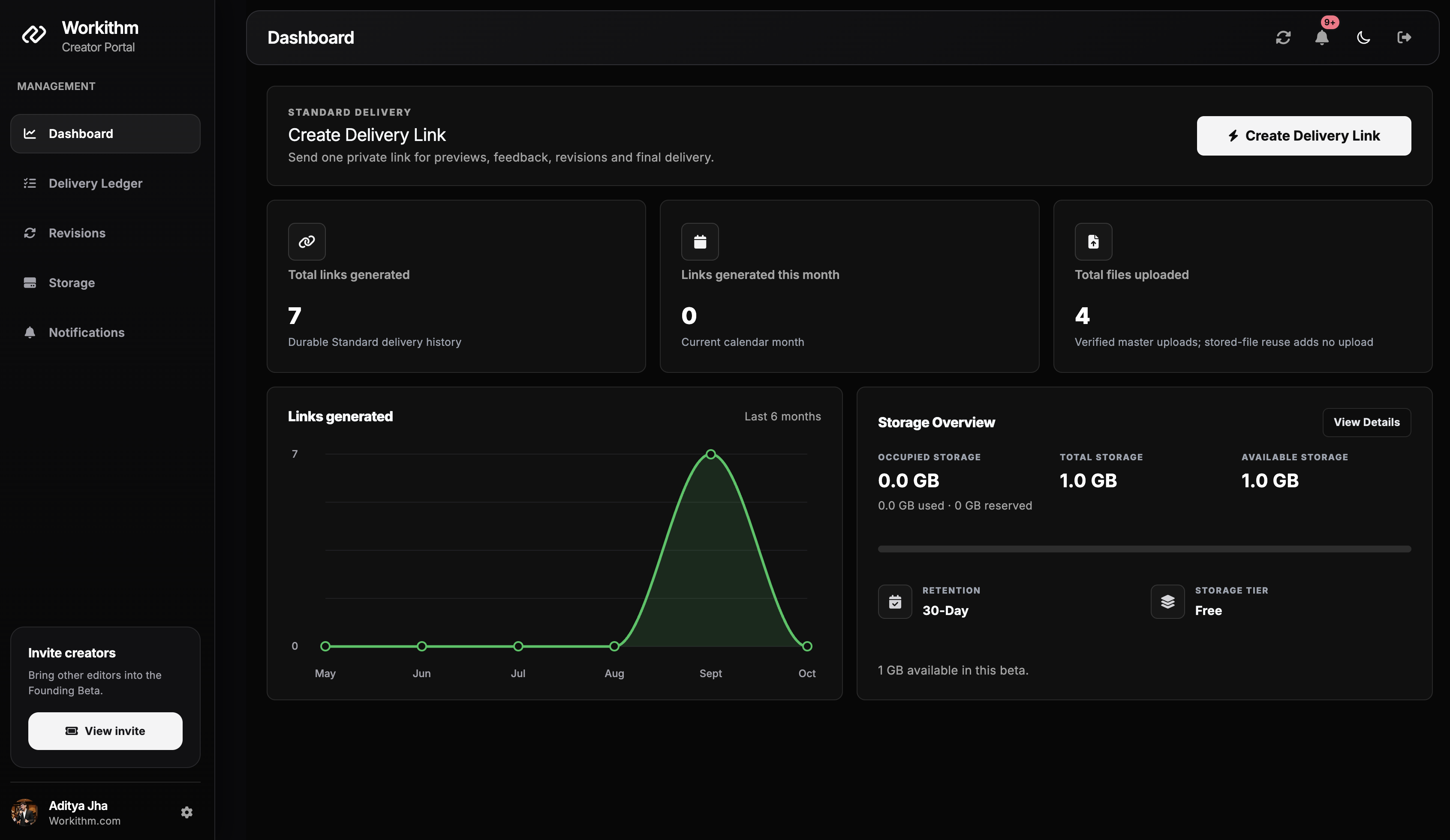The height and width of the screenshot is (840, 1450).
Task: Click the "Links generated" chart title
Action: coord(340,417)
